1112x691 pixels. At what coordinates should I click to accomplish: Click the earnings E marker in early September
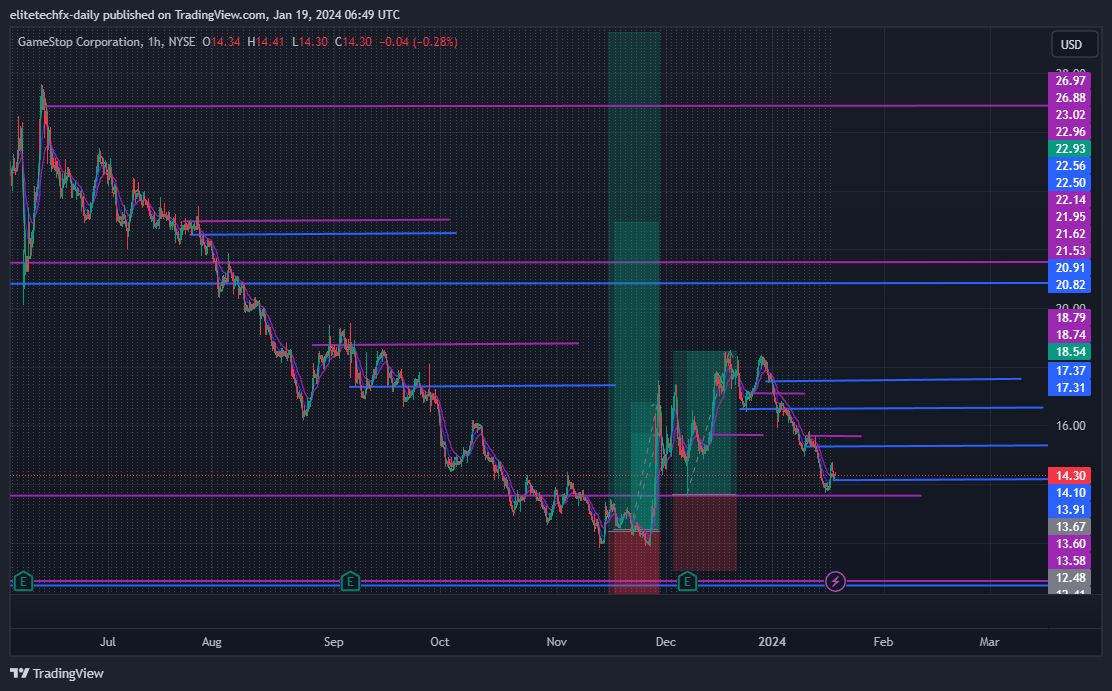(x=350, y=582)
